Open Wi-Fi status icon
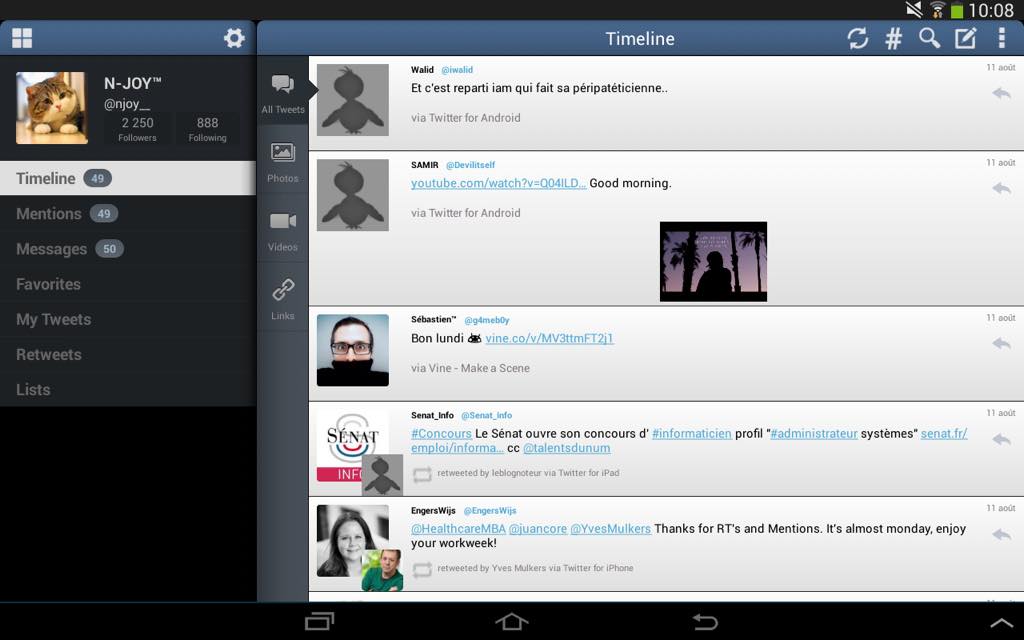Screen dimensions: 1024x640 [938, 9]
